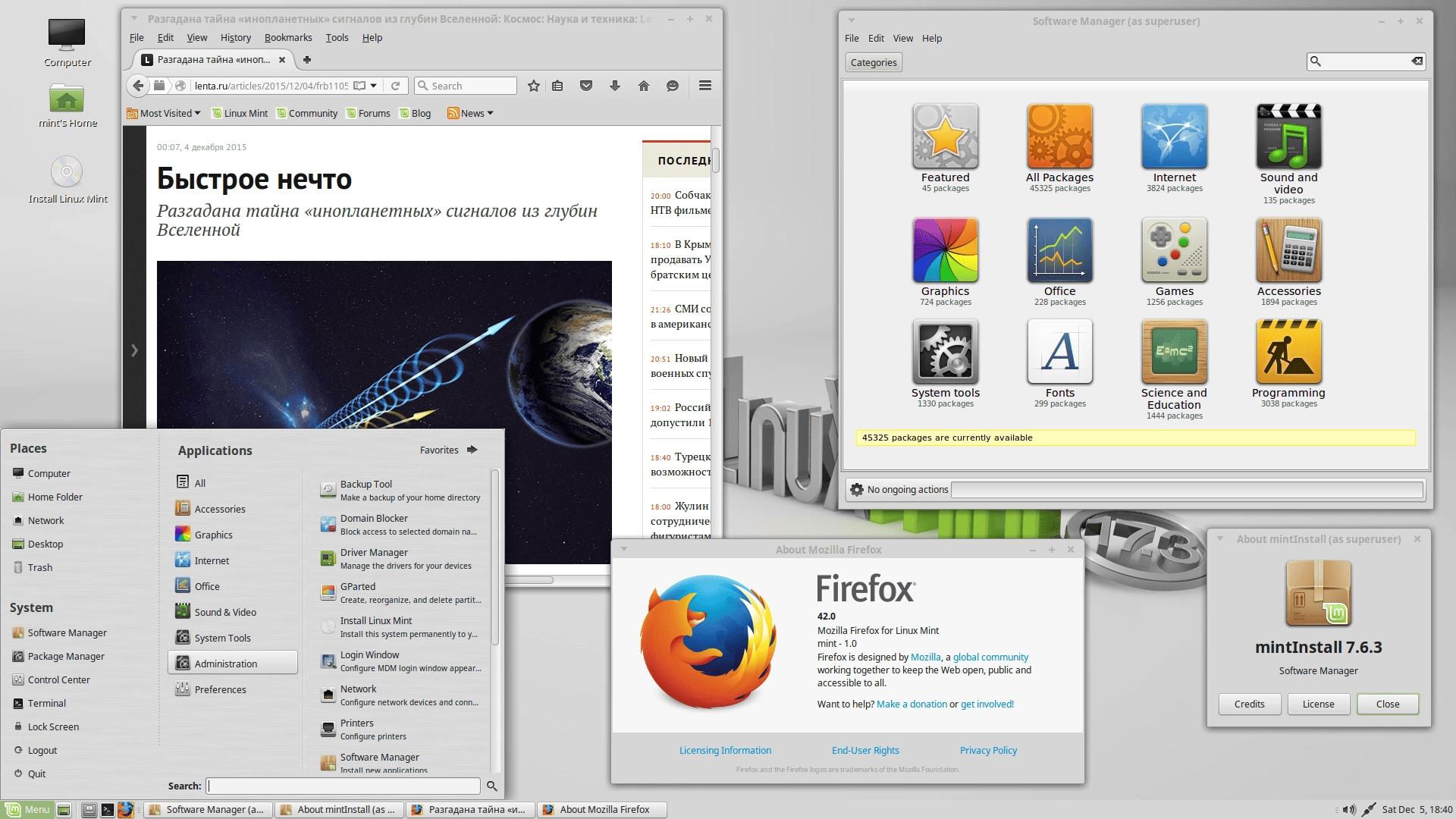Open the Programming category
The image size is (1456, 819).
tap(1288, 363)
